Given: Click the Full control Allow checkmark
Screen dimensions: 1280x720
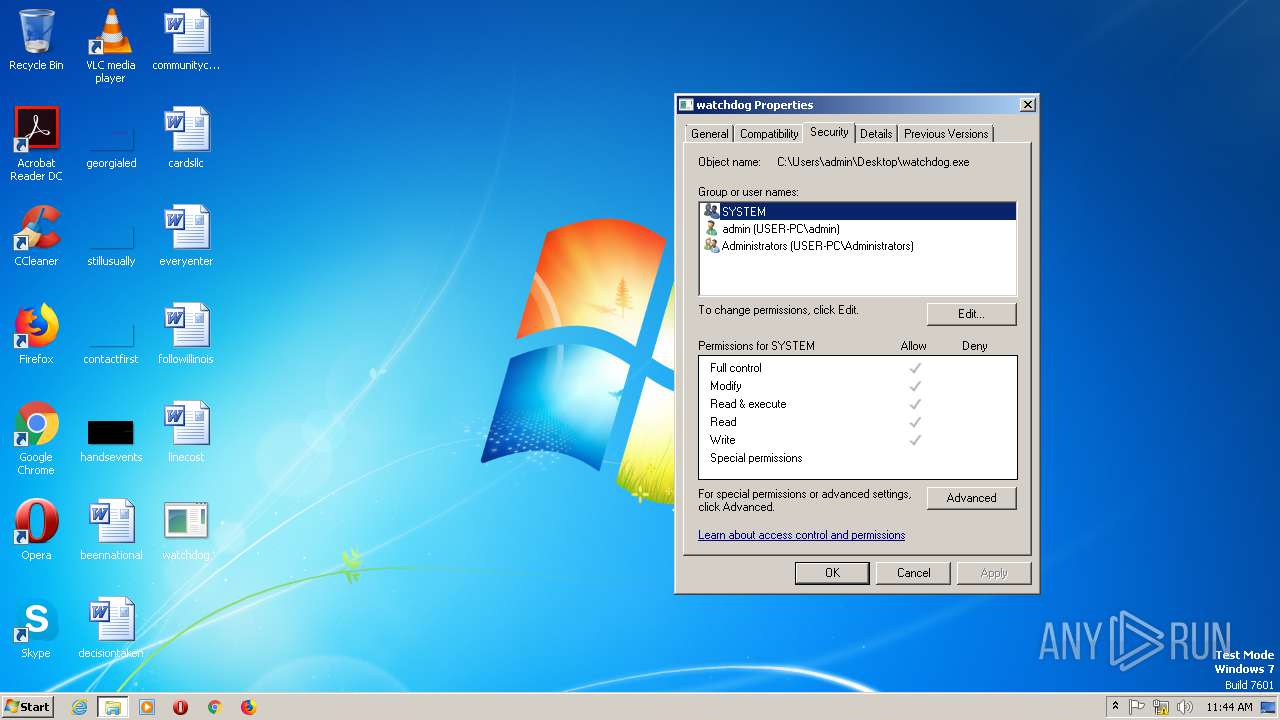Looking at the screenshot, I should [x=914, y=368].
